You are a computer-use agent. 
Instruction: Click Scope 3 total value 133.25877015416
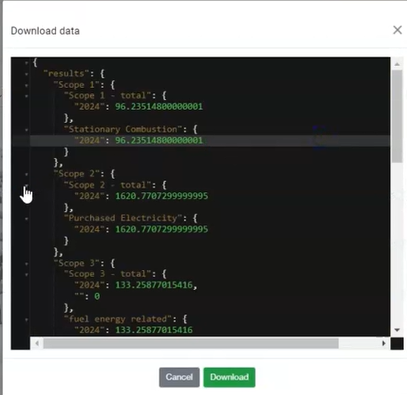(x=154, y=285)
